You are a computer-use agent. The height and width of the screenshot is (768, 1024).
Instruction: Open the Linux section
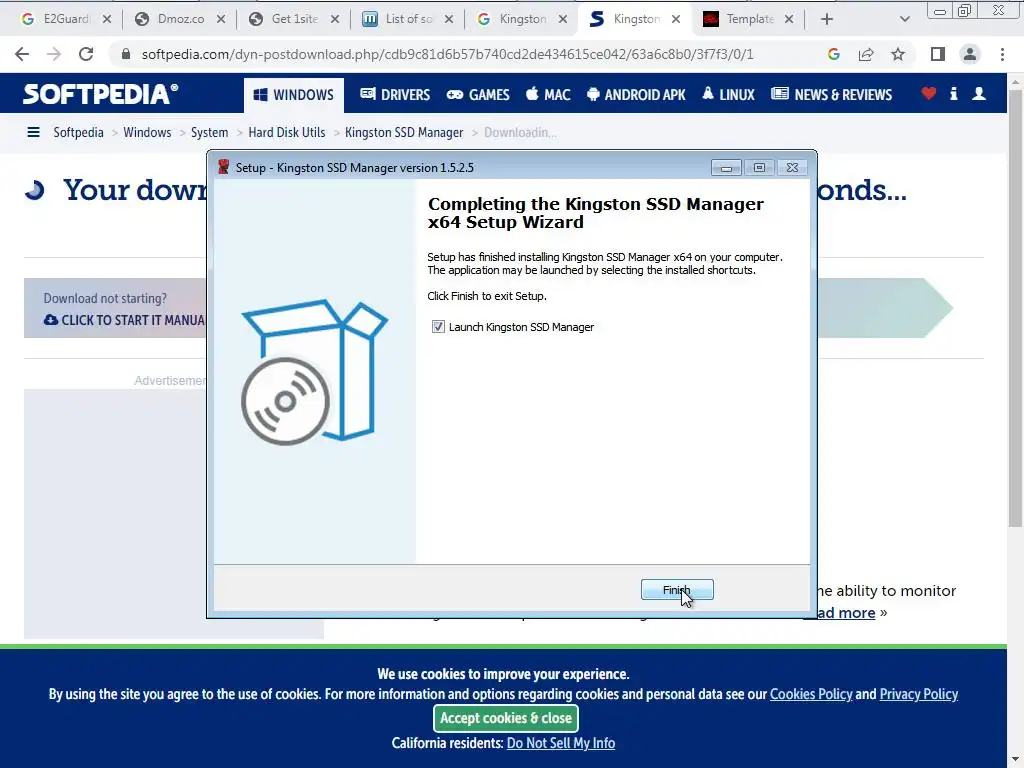[728, 95]
